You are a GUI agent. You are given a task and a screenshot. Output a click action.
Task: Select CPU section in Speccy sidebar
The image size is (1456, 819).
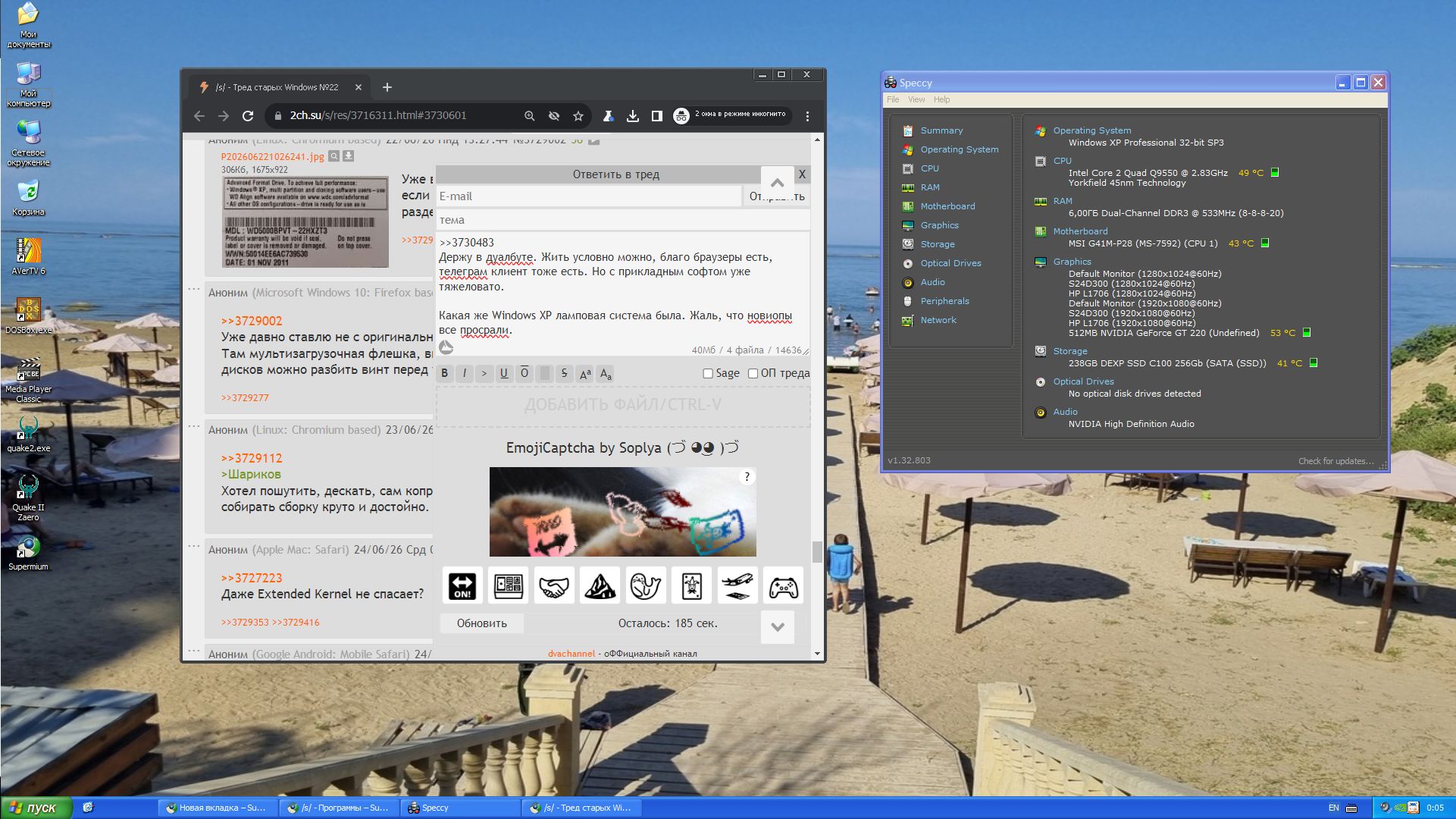click(x=929, y=168)
